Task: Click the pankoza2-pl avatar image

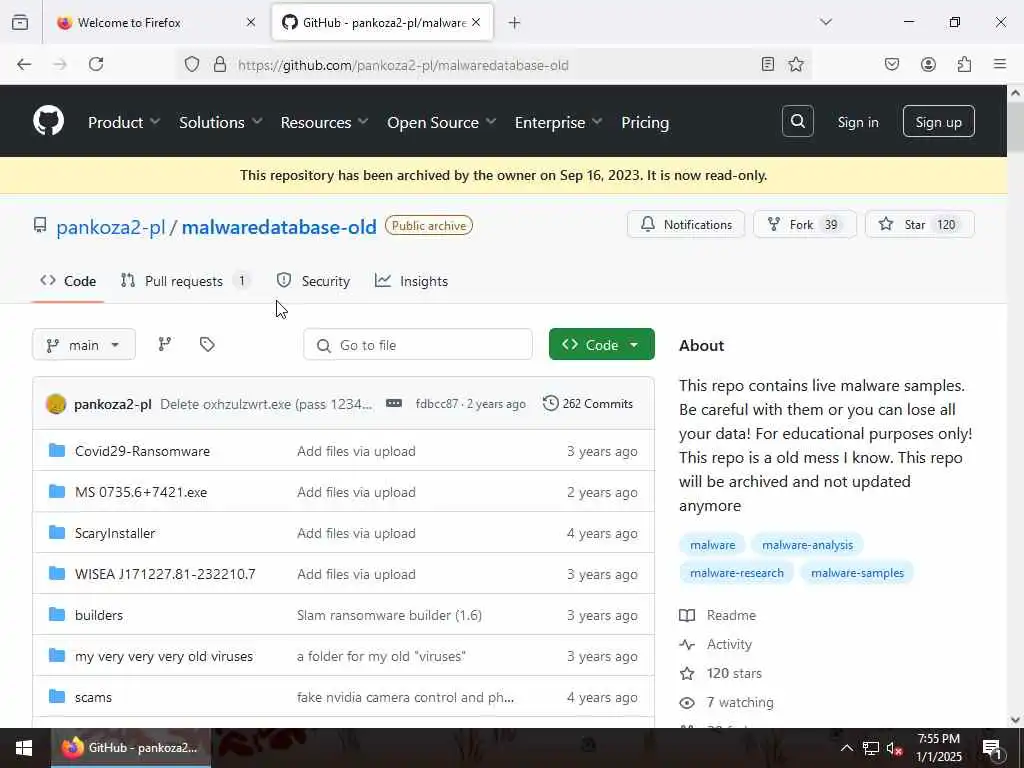Action: (56, 404)
